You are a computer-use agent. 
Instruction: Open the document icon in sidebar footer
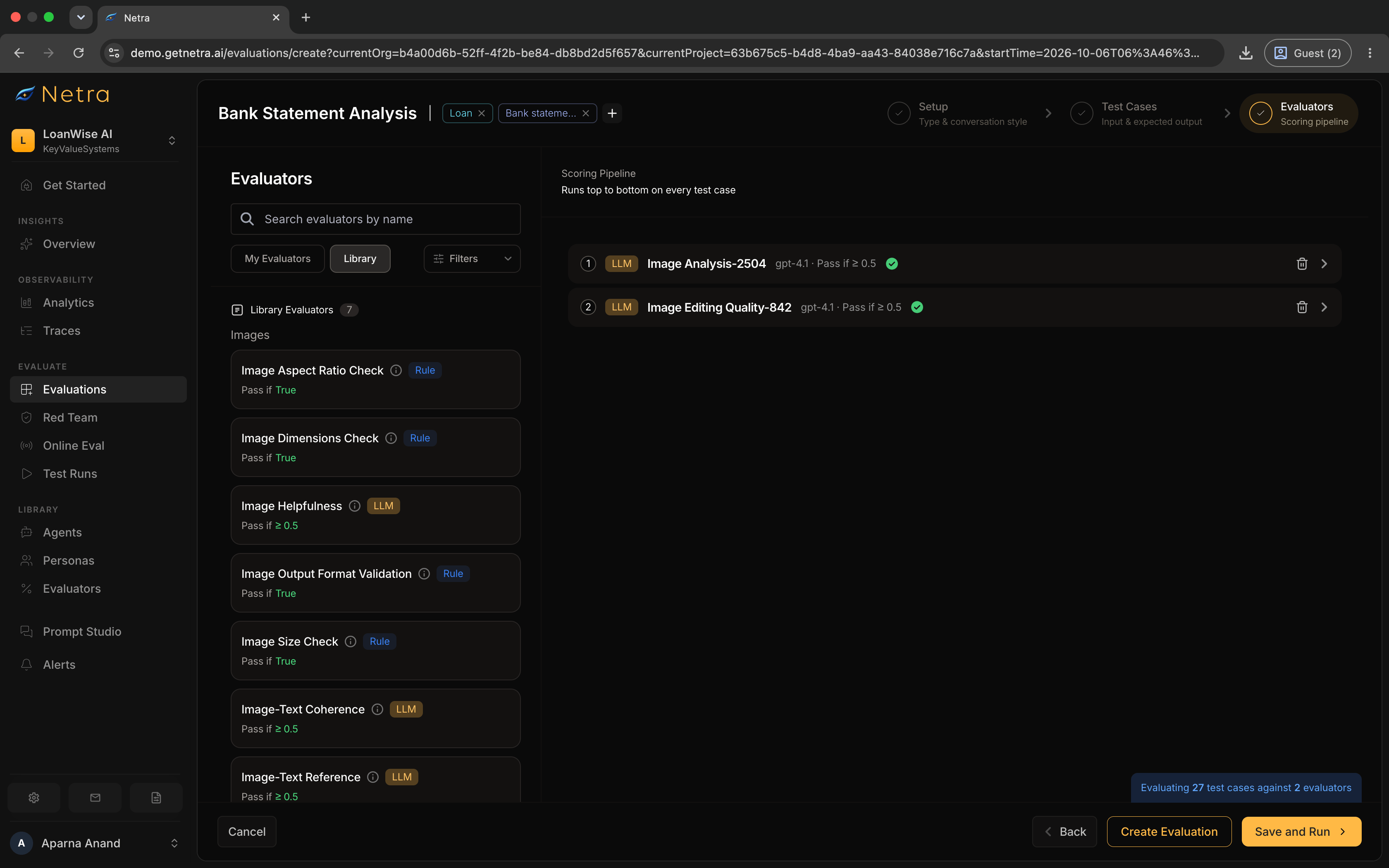(156, 797)
